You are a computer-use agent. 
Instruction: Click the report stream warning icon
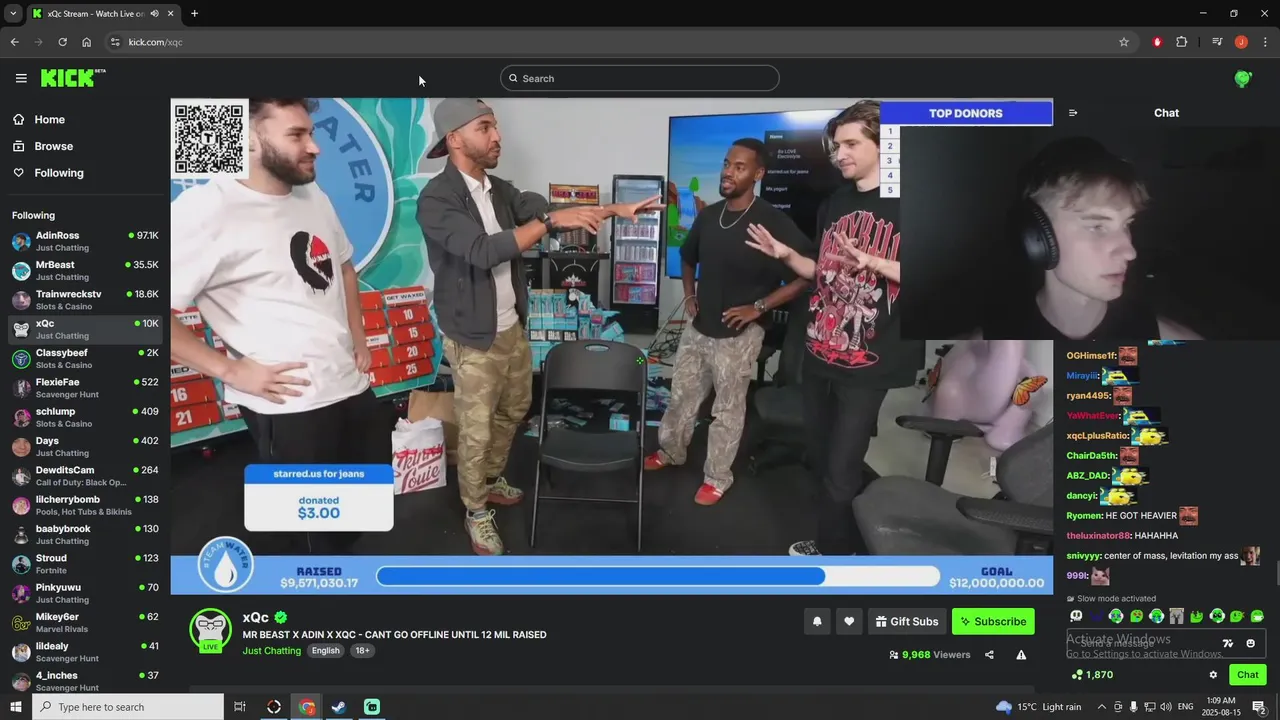[1021, 655]
